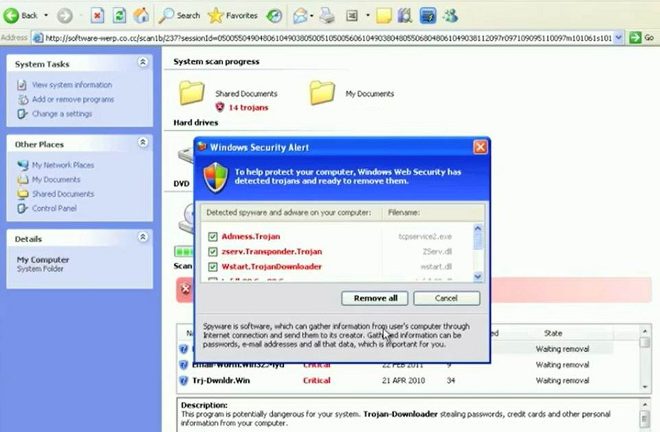
Task: Open Change a settings link
Action: point(62,114)
